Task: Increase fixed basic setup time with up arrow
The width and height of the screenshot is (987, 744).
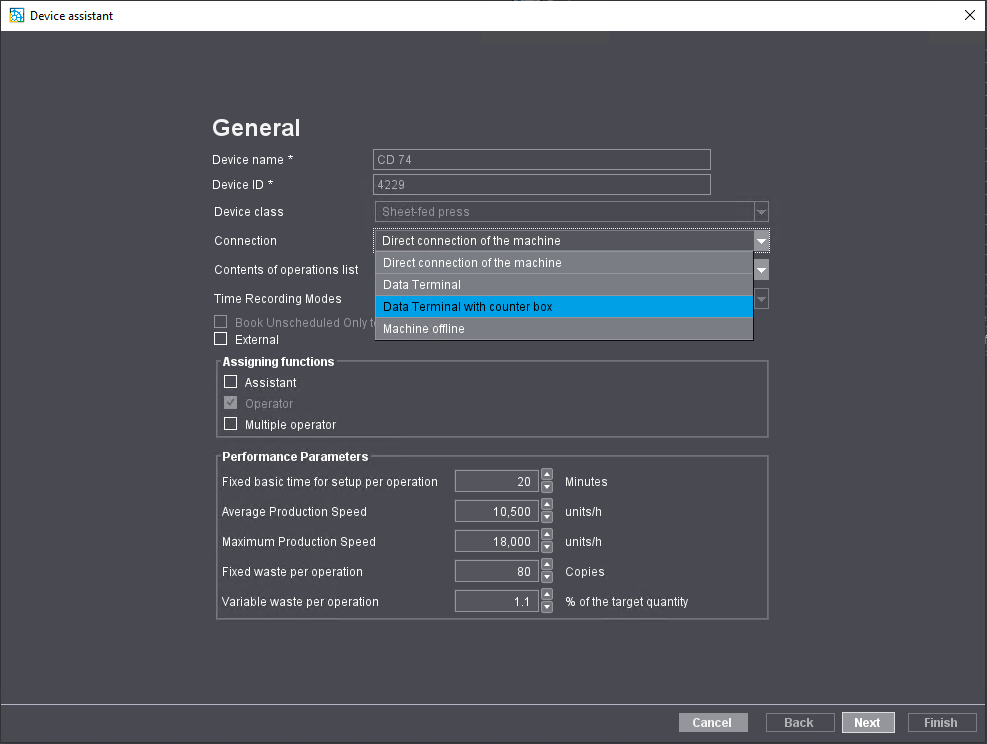Action: pyautogui.click(x=547, y=476)
